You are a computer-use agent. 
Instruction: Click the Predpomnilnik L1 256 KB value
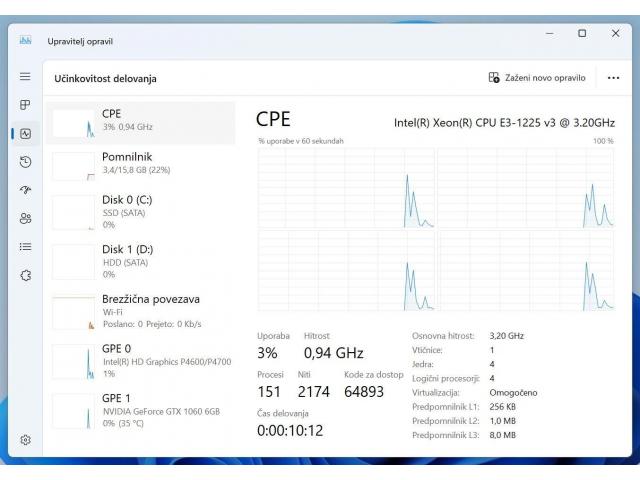[502, 407]
